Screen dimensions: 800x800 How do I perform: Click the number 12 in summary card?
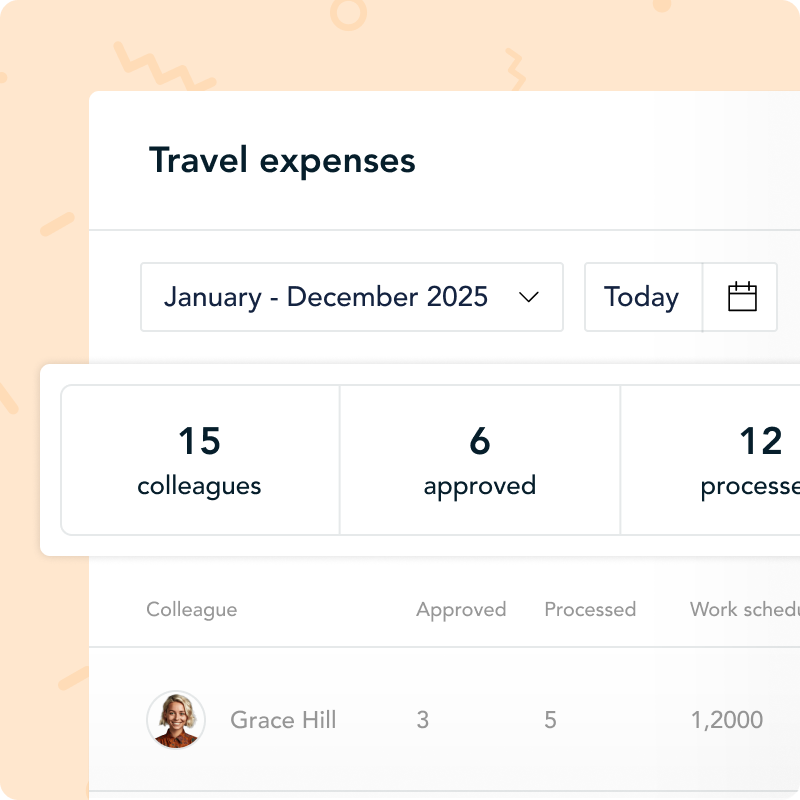click(x=760, y=441)
